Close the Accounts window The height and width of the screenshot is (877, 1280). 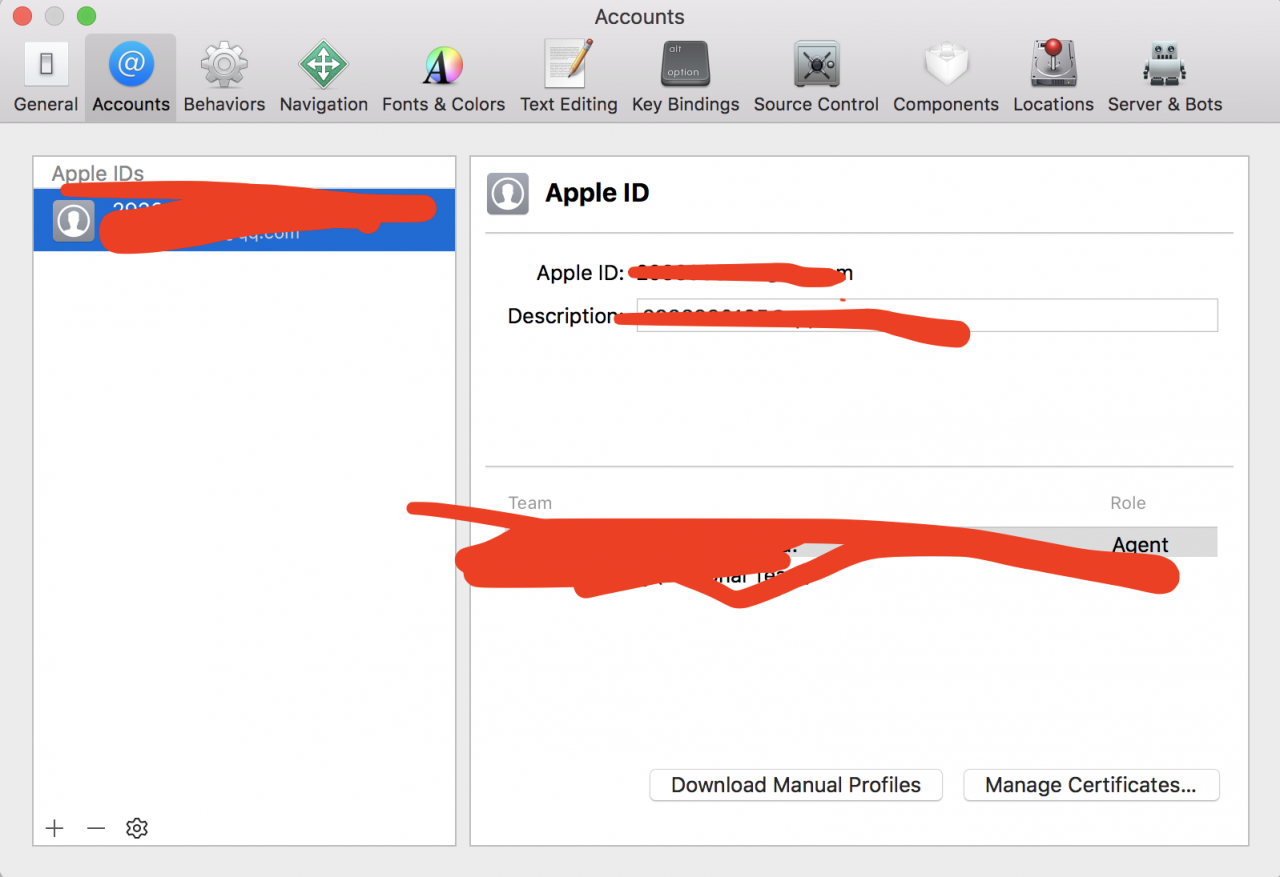click(22, 16)
